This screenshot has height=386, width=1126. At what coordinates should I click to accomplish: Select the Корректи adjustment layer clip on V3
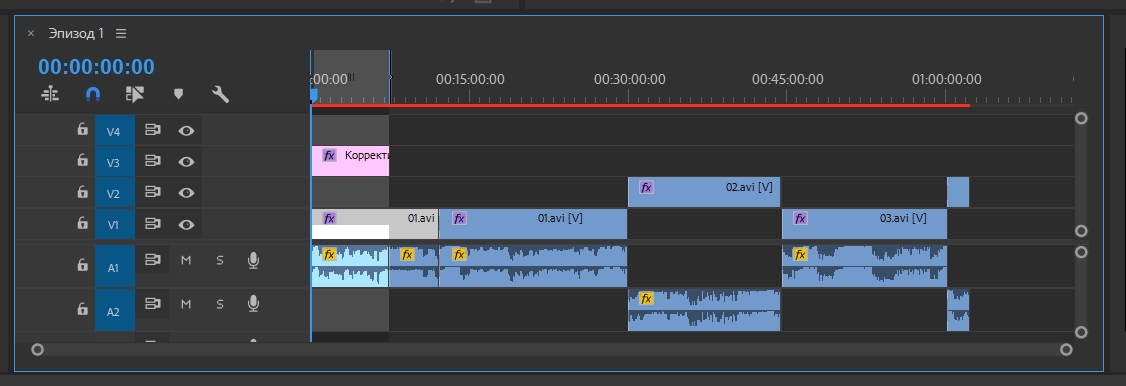click(350, 161)
